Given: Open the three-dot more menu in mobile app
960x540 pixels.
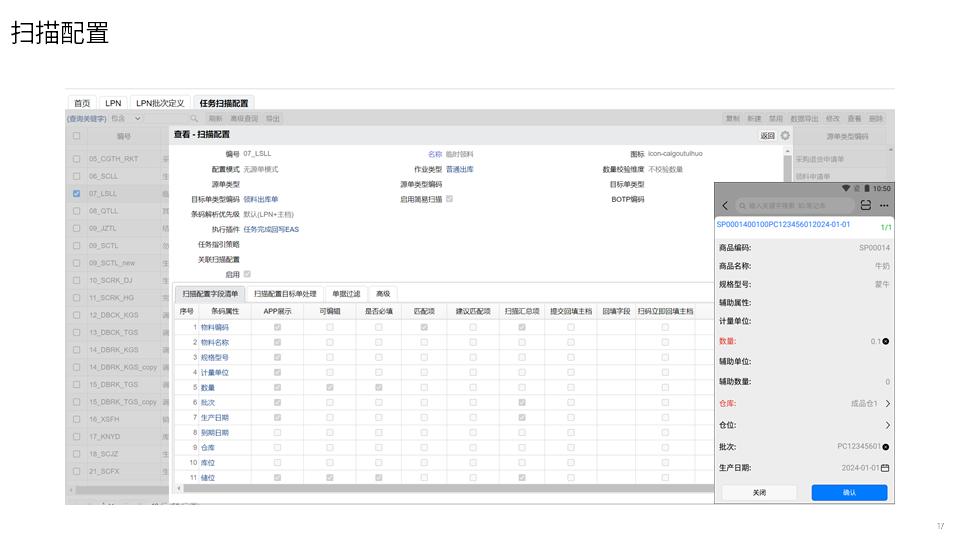Looking at the screenshot, I should [x=884, y=205].
